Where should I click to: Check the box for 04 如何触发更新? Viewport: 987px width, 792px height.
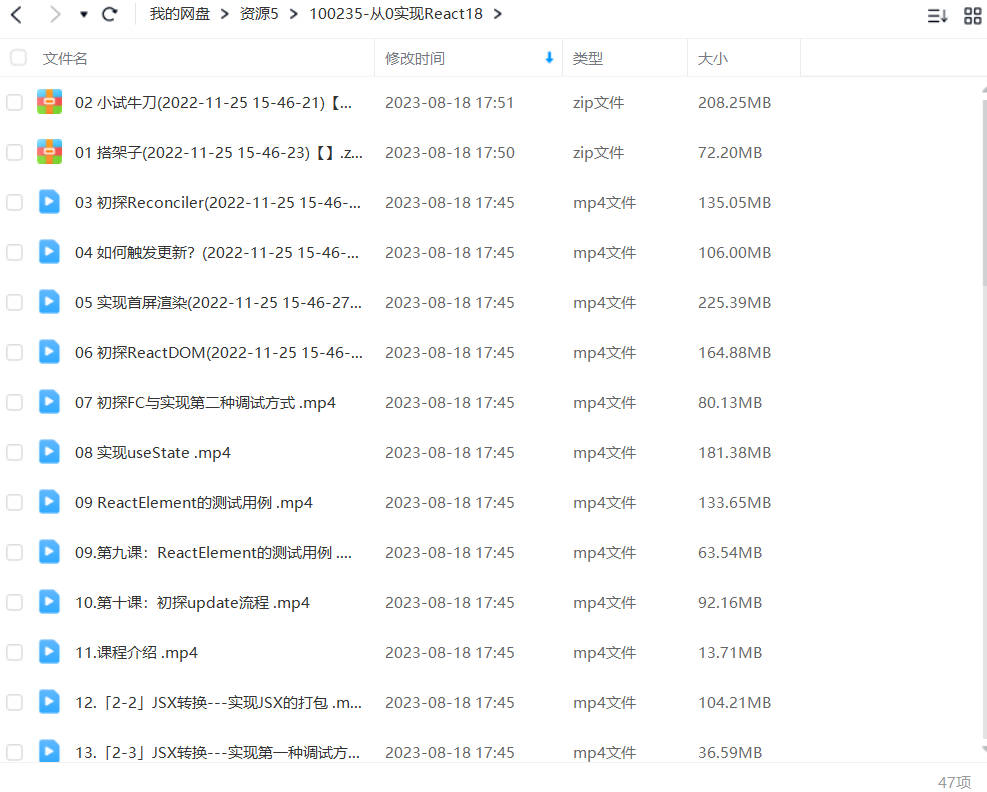[x=14, y=252]
